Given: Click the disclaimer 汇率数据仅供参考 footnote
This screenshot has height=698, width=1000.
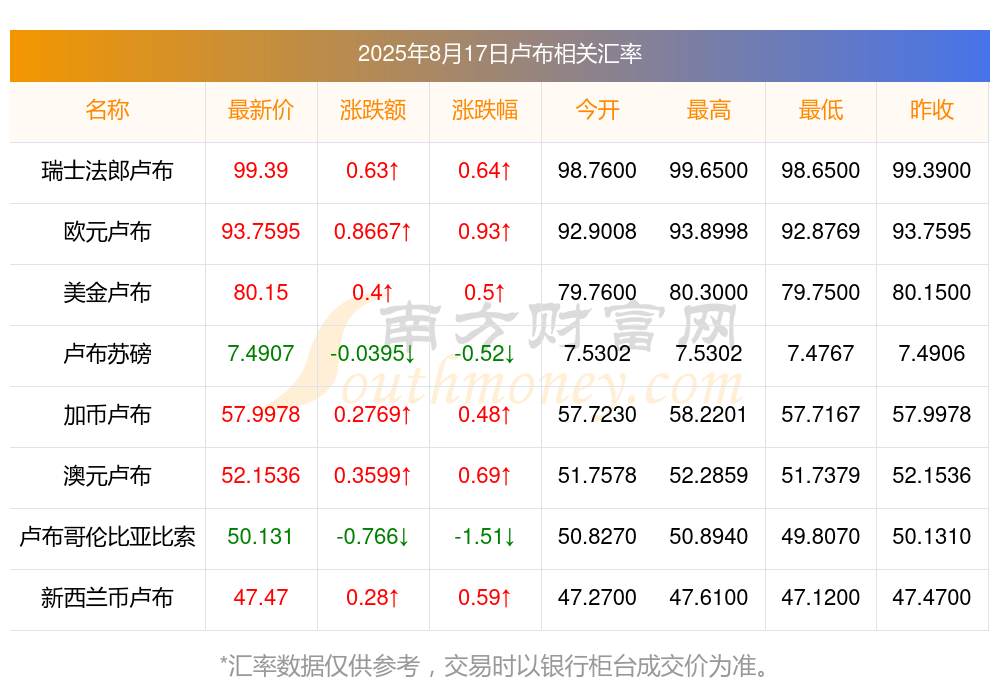Looking at the screenshot, I should 494,666.
